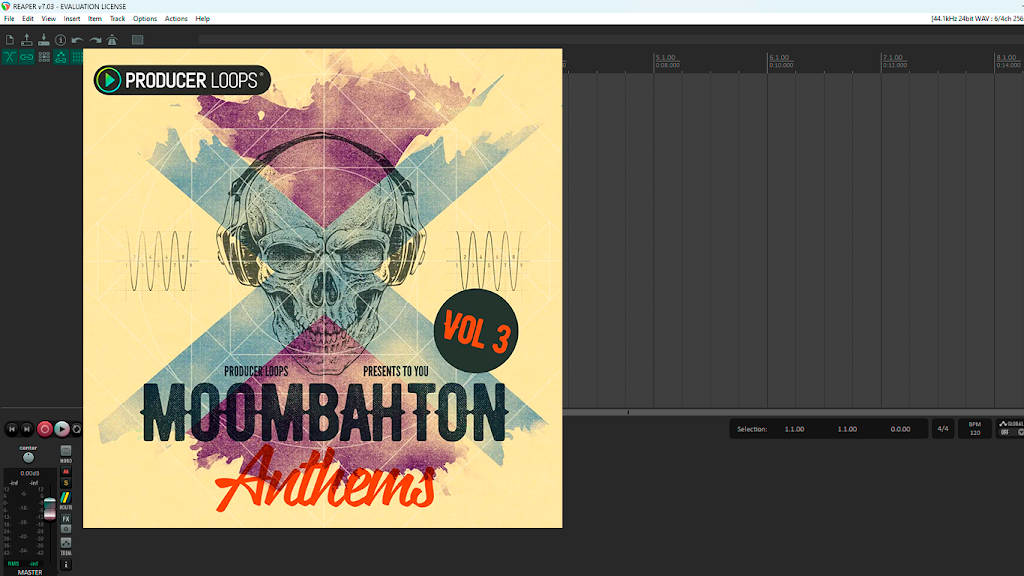This screenshot has width=1024, height=576.
Task: Go to the project end in the transport
Action: (x=27, y=429)
